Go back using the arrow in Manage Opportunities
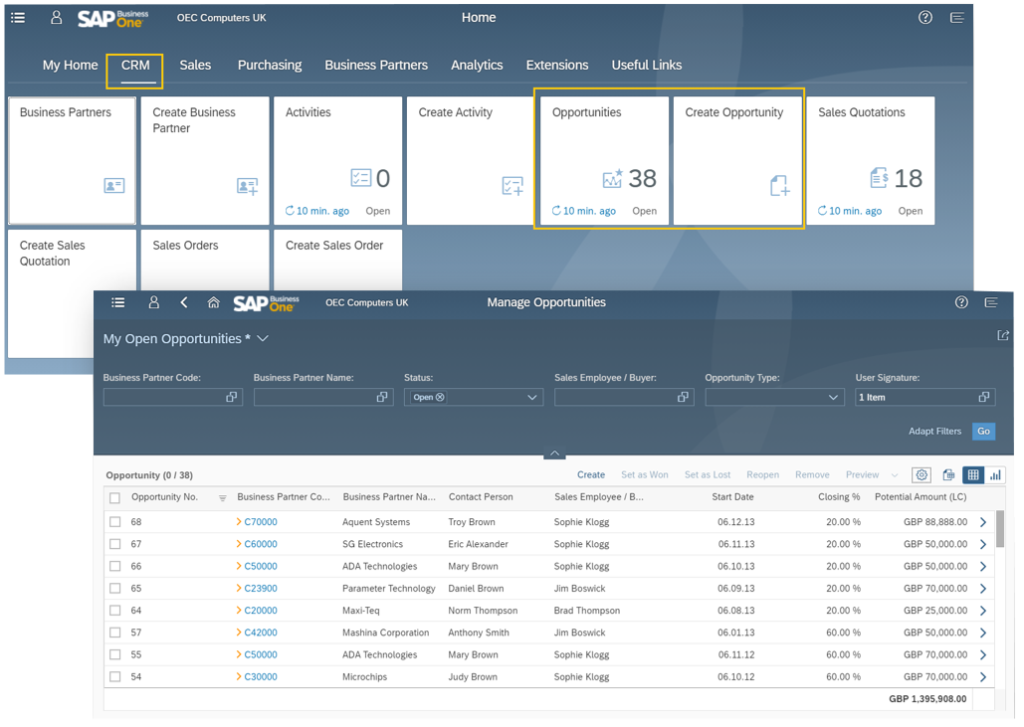This screenshot has height=727, width=1024. (184, 302)
